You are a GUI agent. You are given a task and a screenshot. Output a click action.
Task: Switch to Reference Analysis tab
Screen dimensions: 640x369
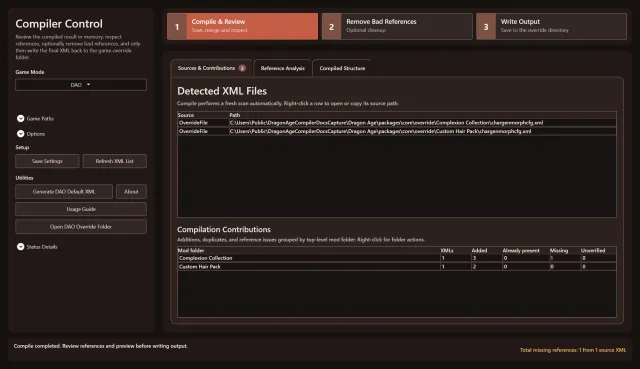[282, 68]
